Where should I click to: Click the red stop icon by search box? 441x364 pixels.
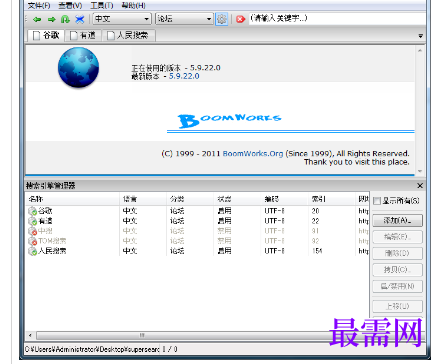click(x=240, y=19)
